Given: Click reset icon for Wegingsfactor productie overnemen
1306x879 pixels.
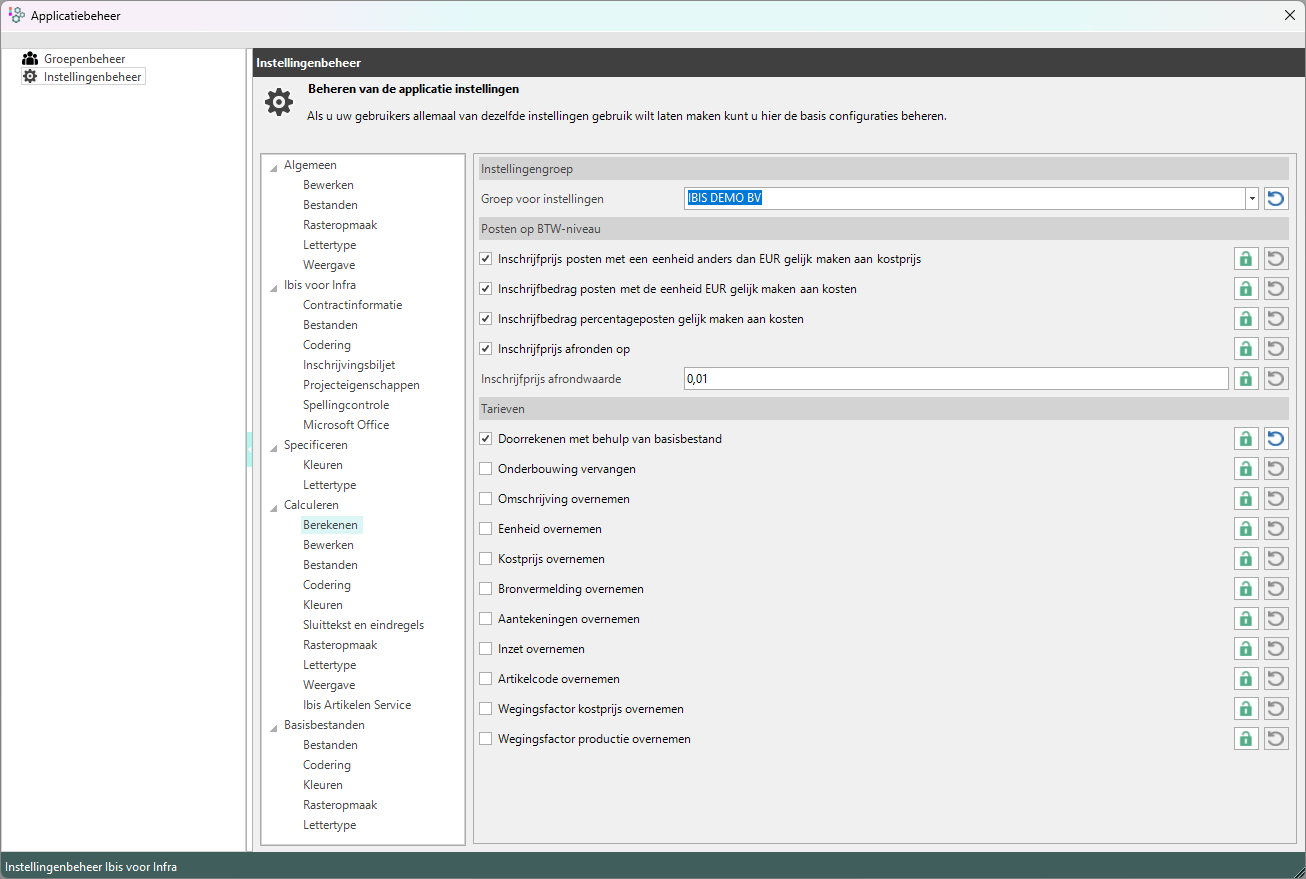Looking at the screenshot, I should 1276,739.
